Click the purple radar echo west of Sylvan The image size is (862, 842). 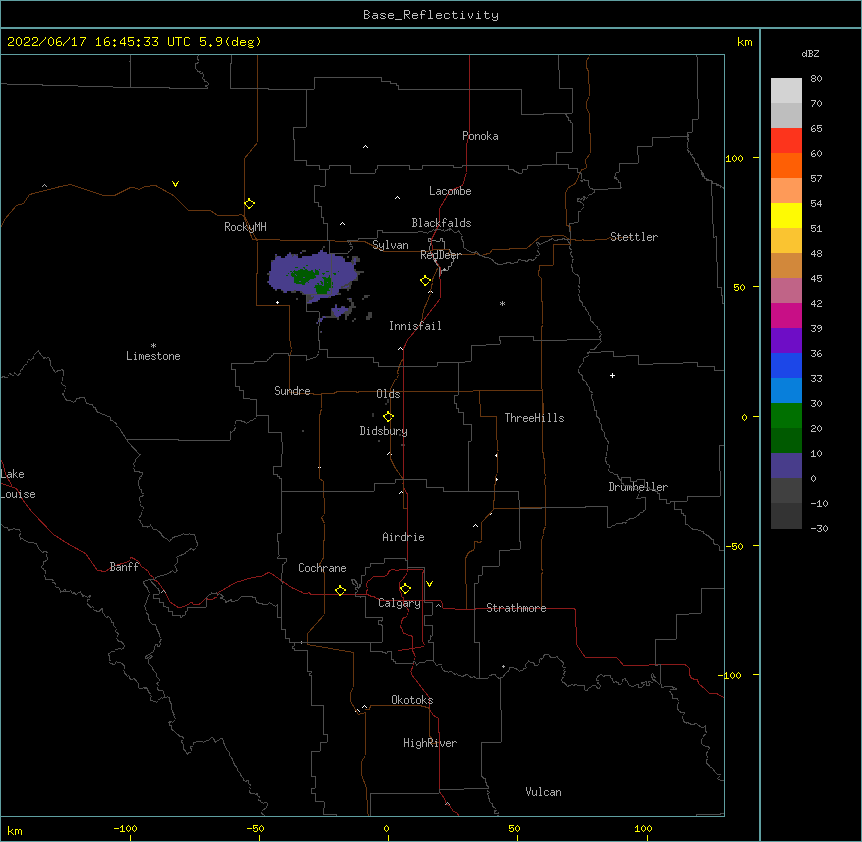313,275
